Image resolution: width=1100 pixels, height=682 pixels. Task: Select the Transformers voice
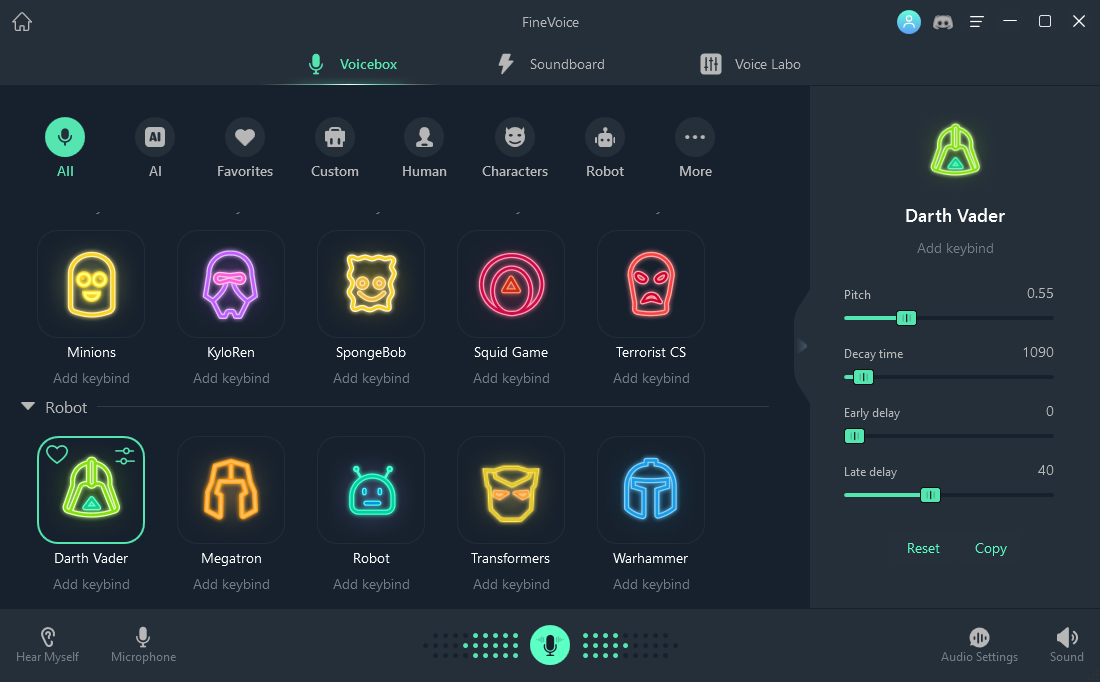(x=511, y=490)
